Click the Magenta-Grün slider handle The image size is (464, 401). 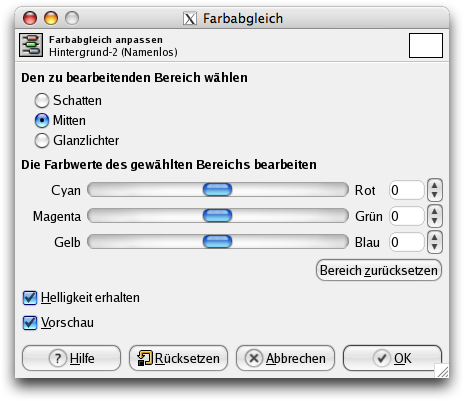pyautogui.click(x=217, y=216)
